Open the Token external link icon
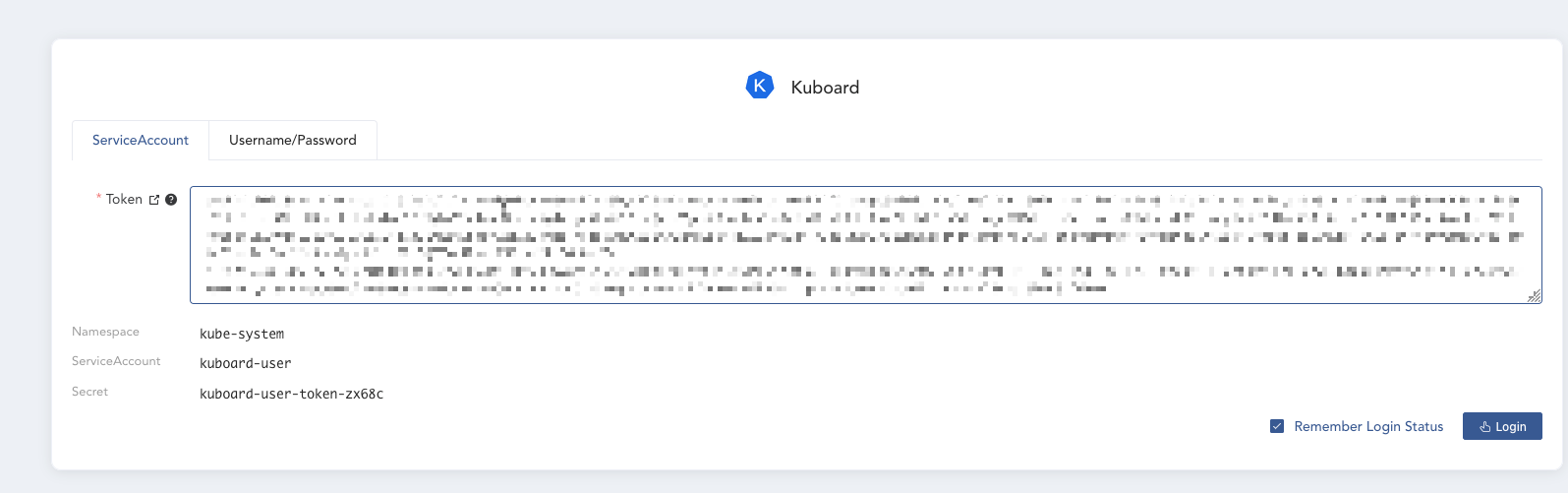Screen dimensions: 1568x493 click(154, 200)
